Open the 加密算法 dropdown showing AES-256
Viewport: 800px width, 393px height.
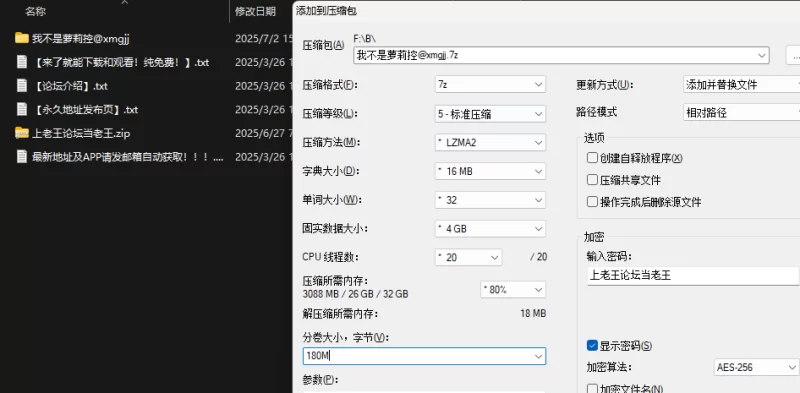click(756, 367)
